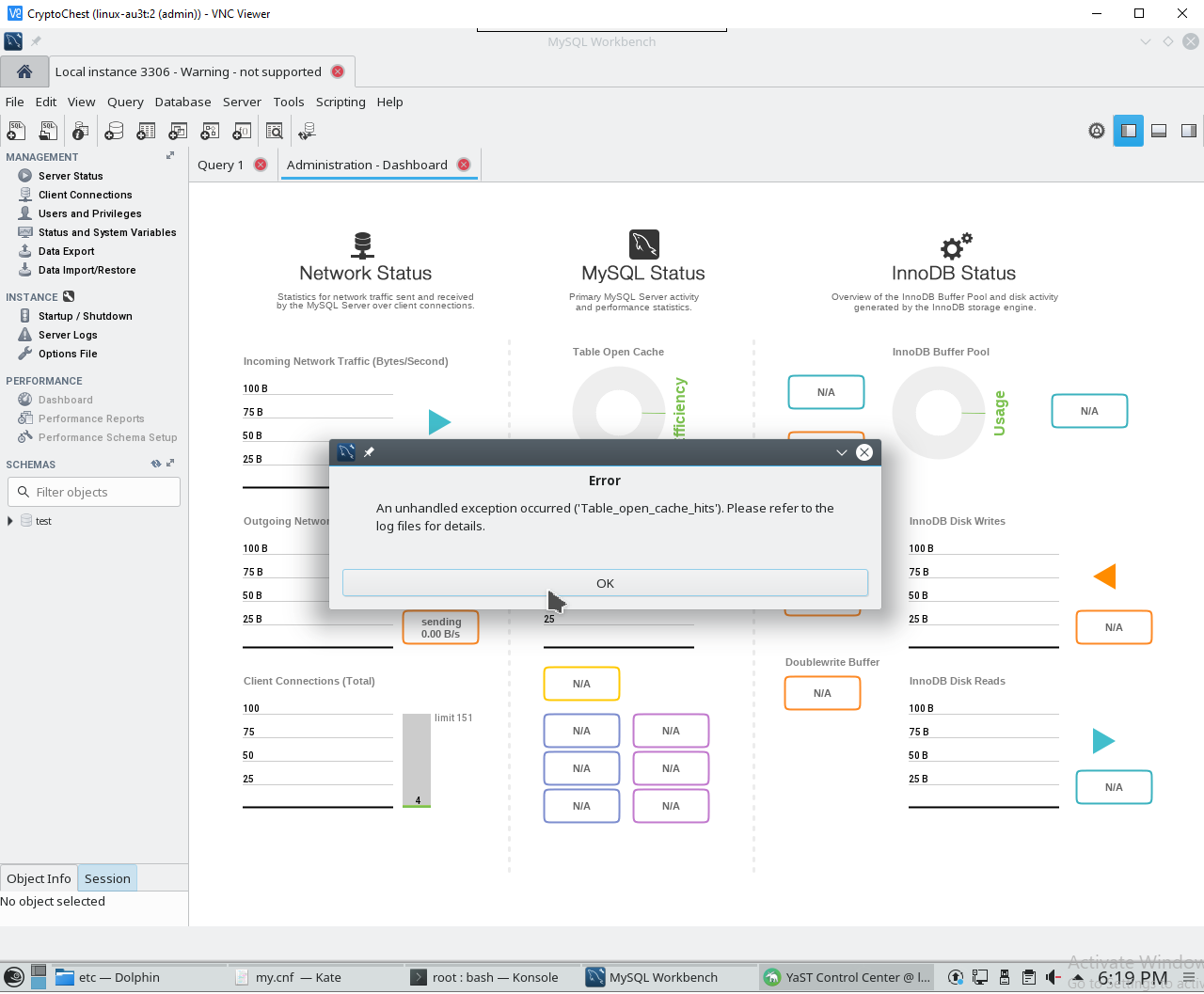The width and height of the screenshot is (1204, 994).
Task: Open the clipboard tray icon
Action: pos(1028,978)
